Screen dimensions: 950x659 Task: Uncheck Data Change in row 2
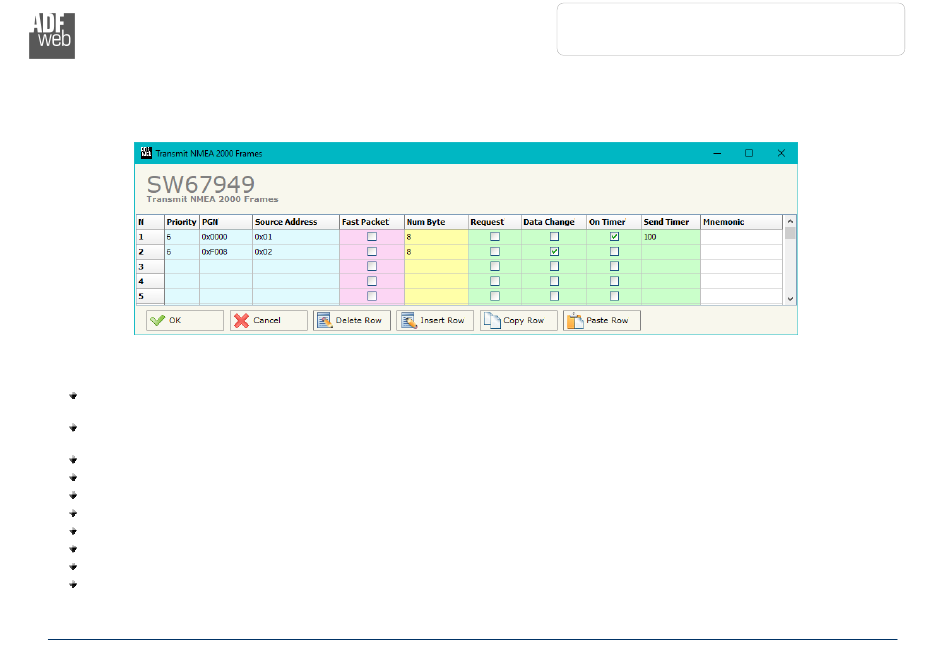554,251
